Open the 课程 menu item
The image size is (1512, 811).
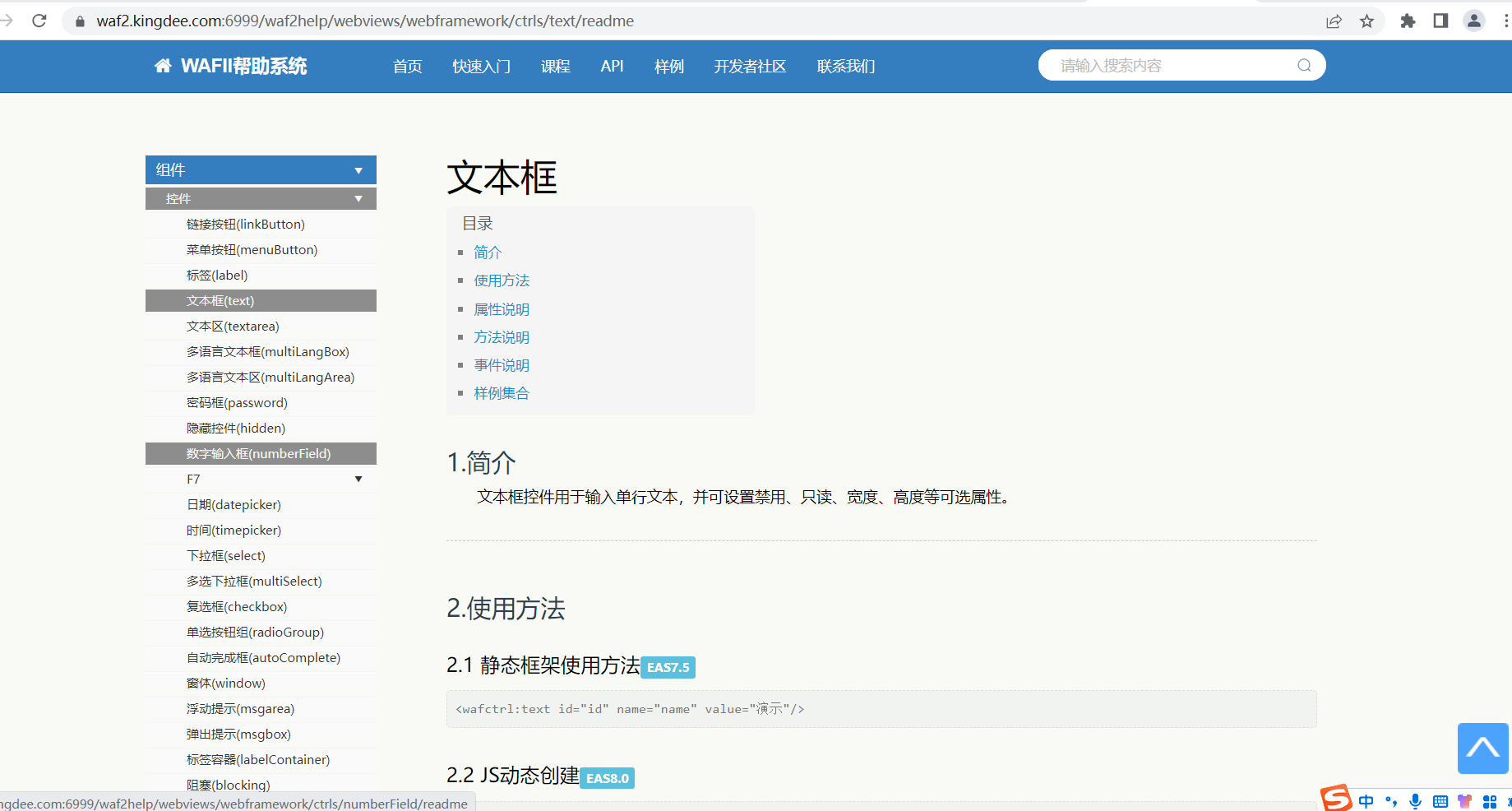[556, 67]
